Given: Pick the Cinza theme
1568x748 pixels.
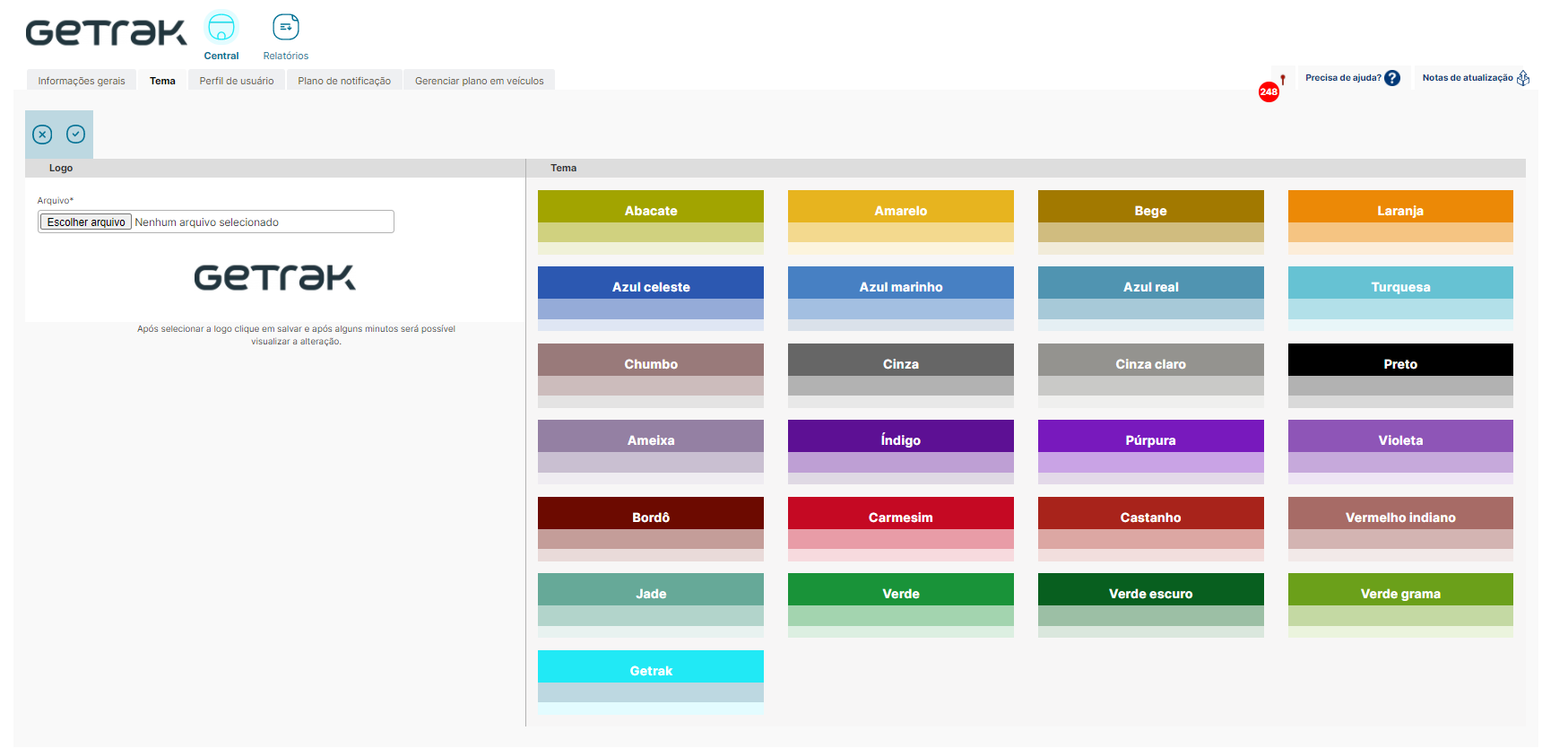Looking at the screenshot, I should point(901,376).
